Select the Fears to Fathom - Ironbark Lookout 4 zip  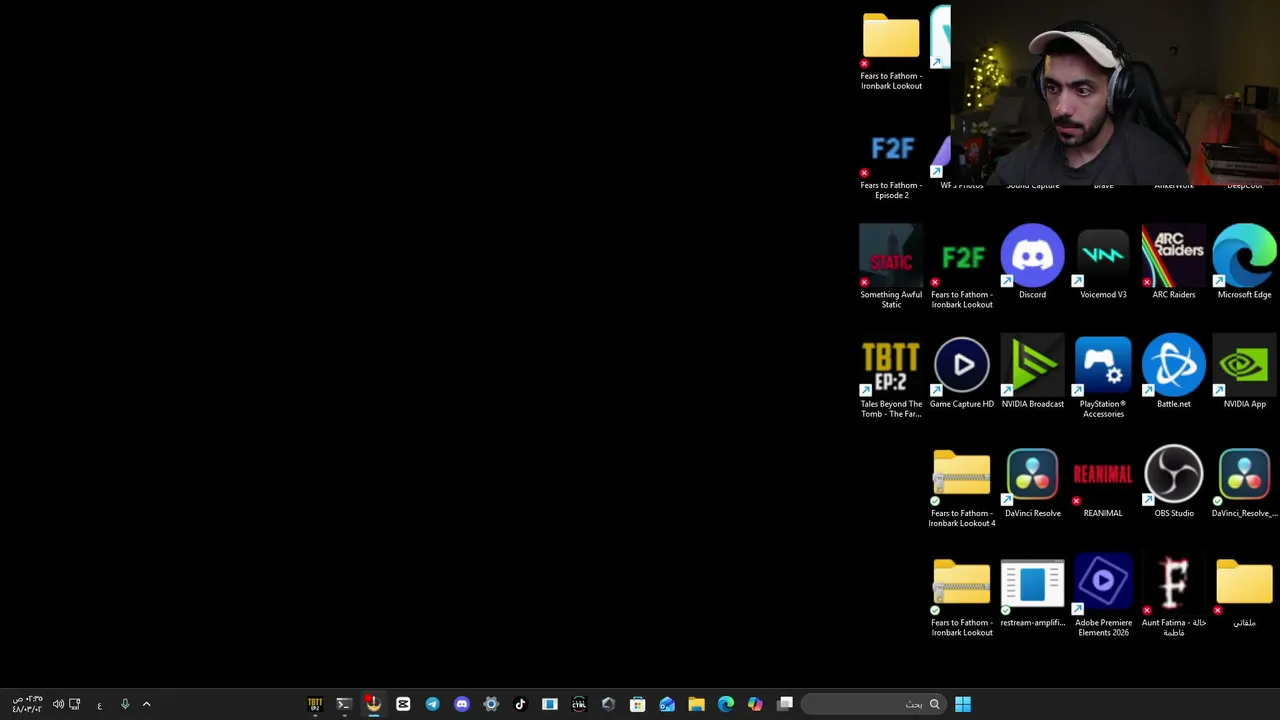[x=962, y=487]
